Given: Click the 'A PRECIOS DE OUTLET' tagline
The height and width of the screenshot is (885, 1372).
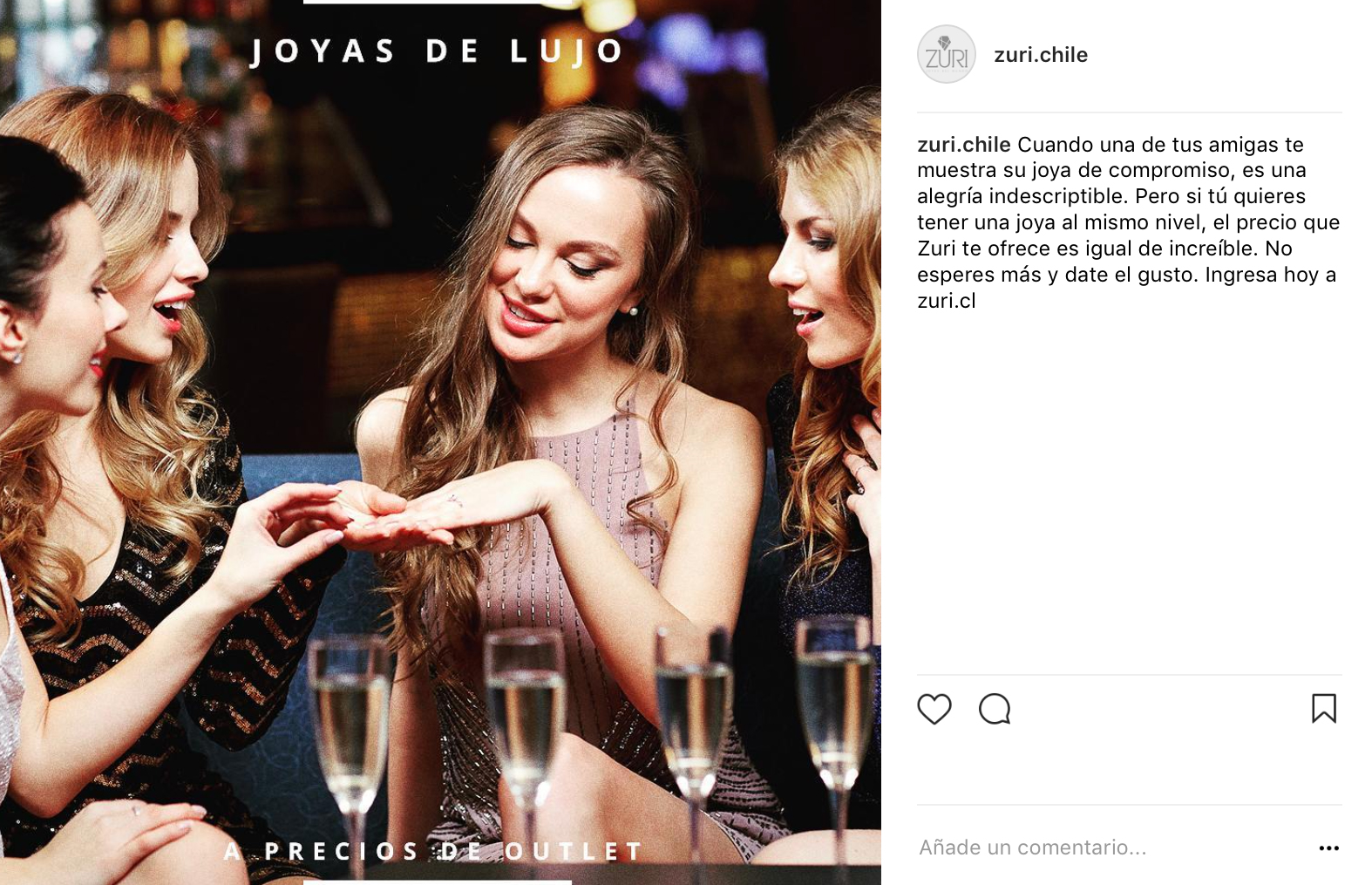Looking at the screenshot, I should (x=433, y=851).
